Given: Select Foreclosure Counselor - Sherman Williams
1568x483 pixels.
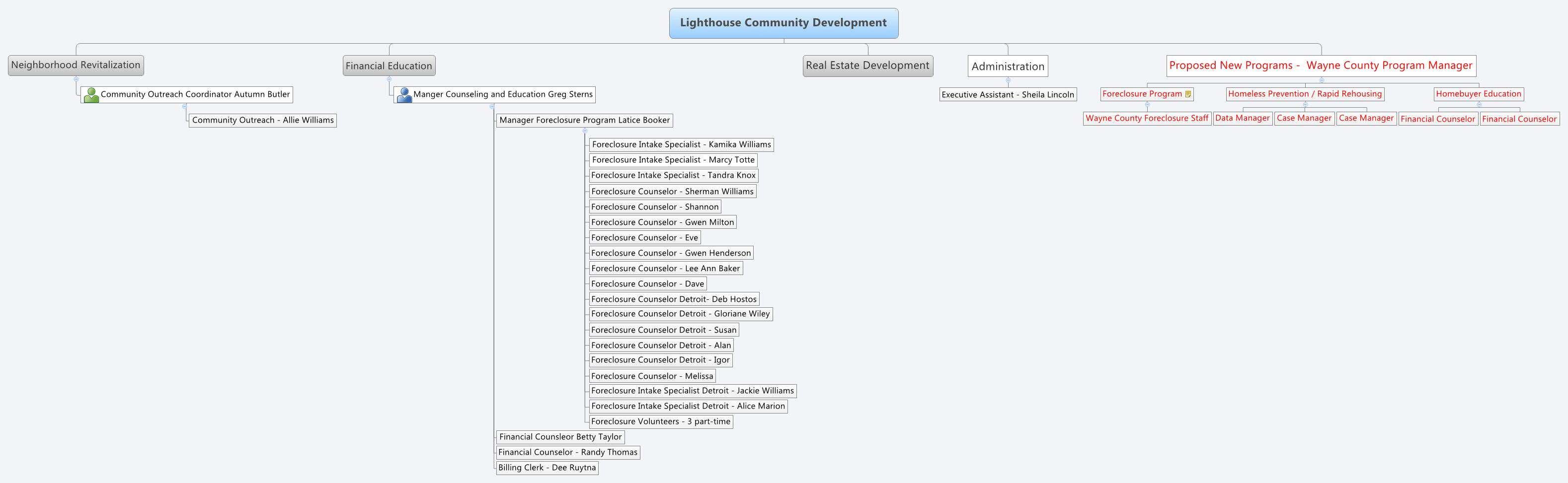Looking at the screenshot, I should pyautogui.click(x=673, y=192).
